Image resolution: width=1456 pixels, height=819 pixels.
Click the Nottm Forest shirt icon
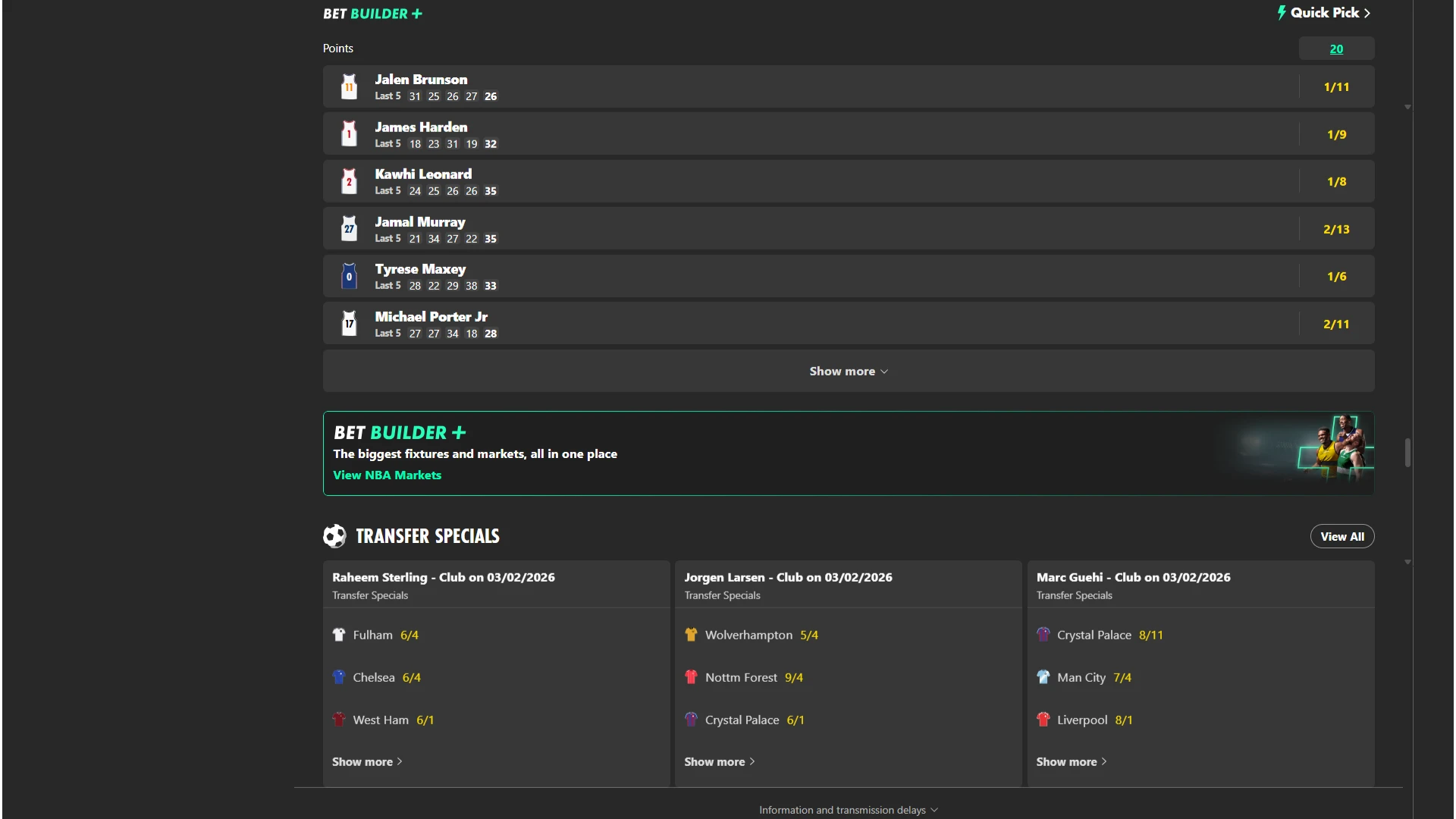[x=691, y=677]
